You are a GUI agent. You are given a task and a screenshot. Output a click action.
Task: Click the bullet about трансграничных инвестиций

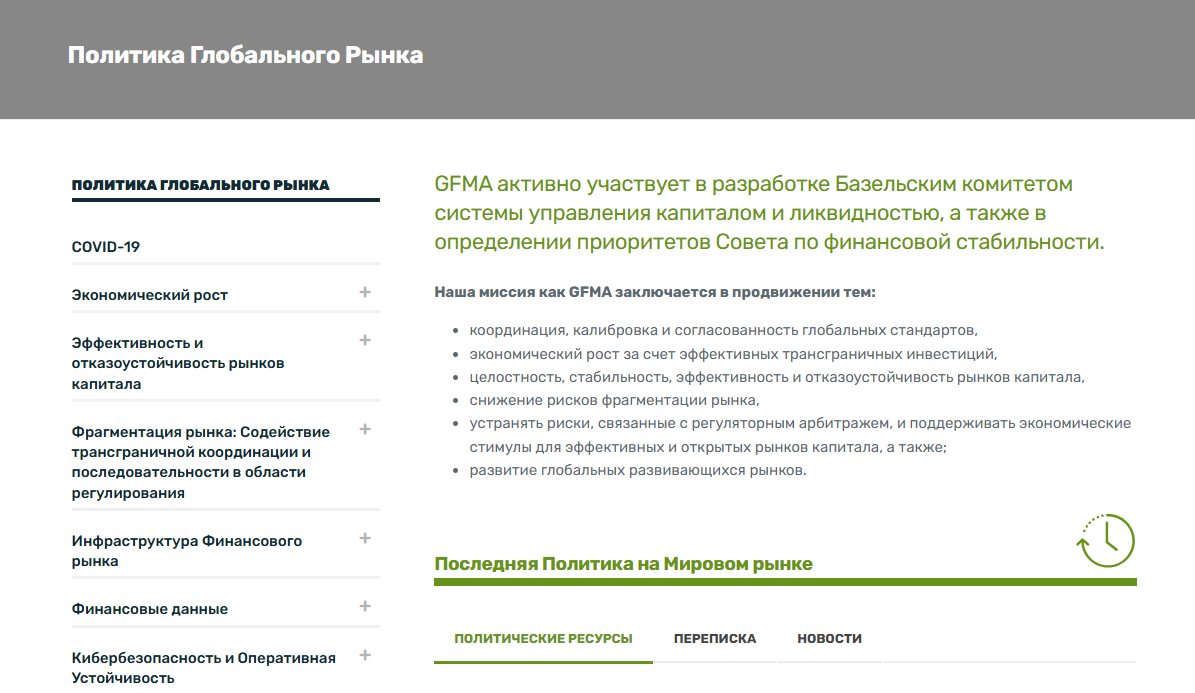pos(733,354)
